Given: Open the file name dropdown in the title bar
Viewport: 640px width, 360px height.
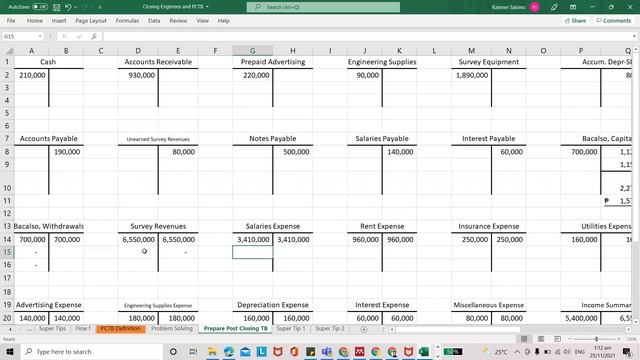Looking at the screenshot, I should tap(207, 7).
